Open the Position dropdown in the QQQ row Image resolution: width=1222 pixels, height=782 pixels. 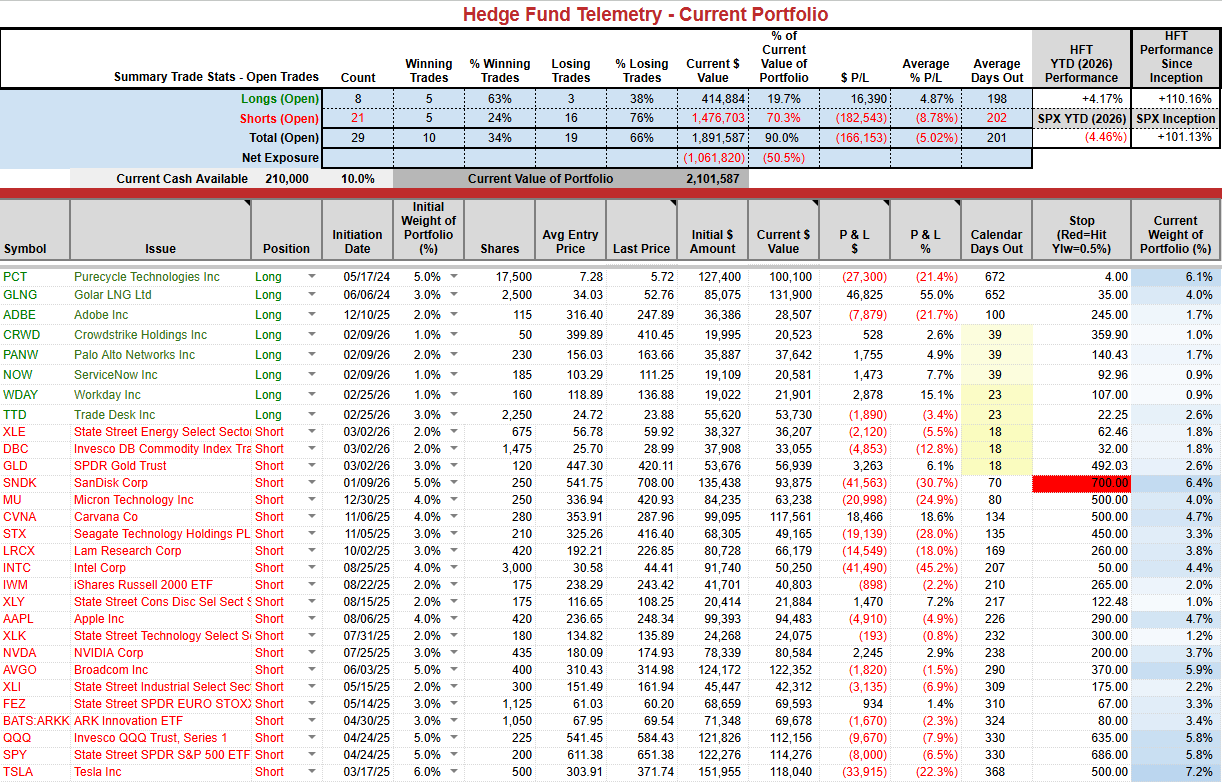tap(311, 738)
